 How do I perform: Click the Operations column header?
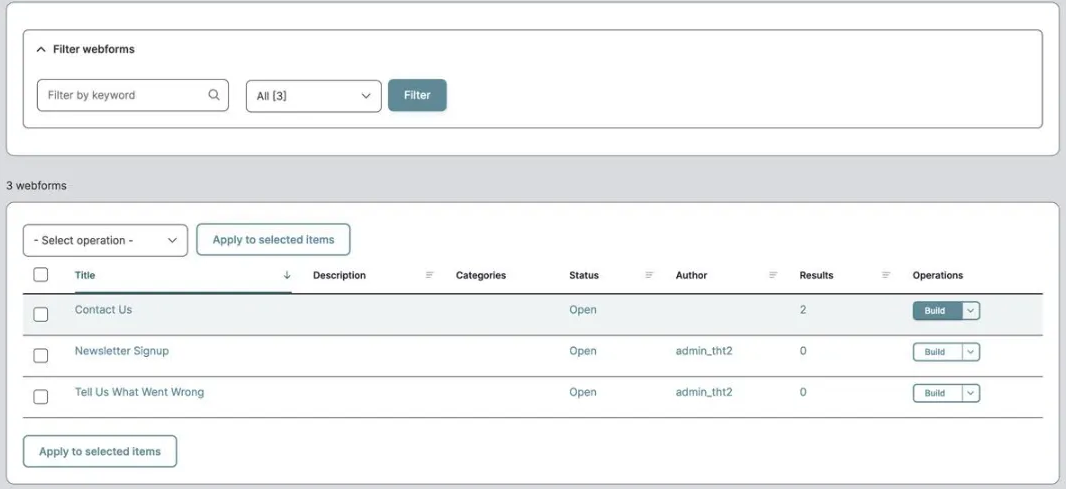point(938,275)
